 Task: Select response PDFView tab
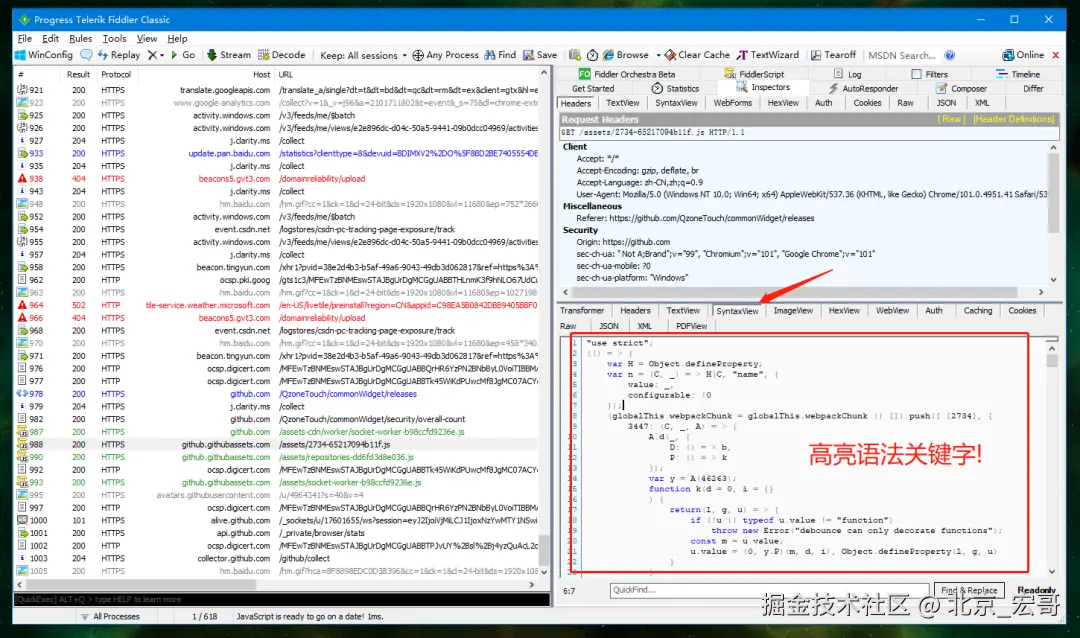pyautogui.click(x=691, y=326)
